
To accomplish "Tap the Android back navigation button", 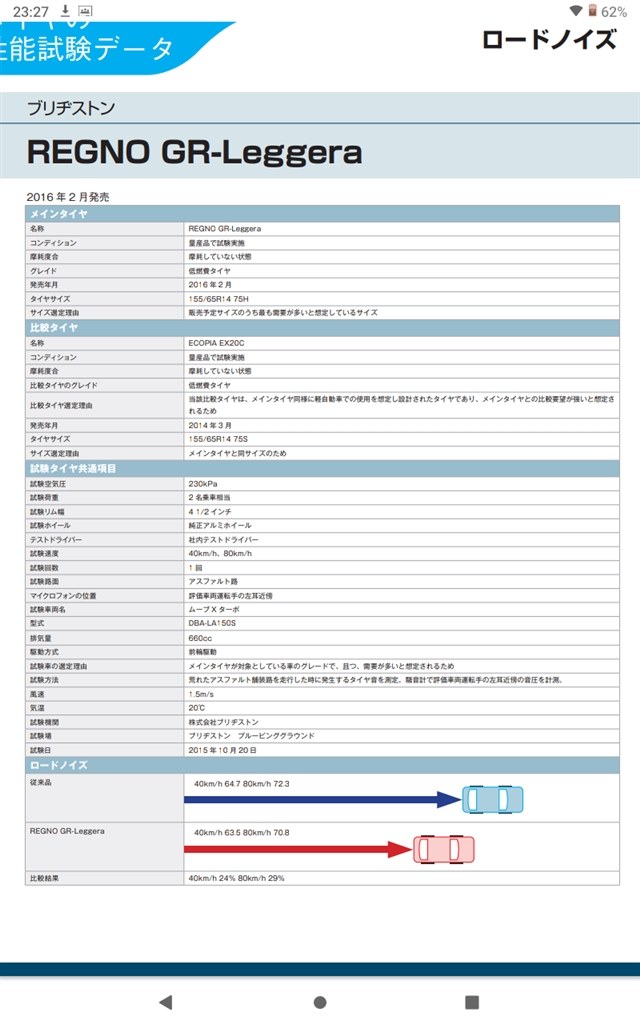I will [x=166, y=1002].
